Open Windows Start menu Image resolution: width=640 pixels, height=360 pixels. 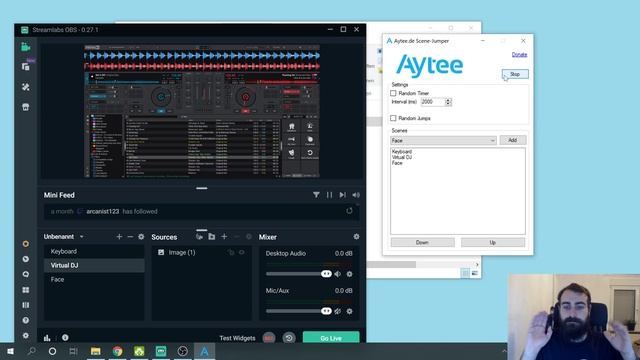(x=10, y=351)
